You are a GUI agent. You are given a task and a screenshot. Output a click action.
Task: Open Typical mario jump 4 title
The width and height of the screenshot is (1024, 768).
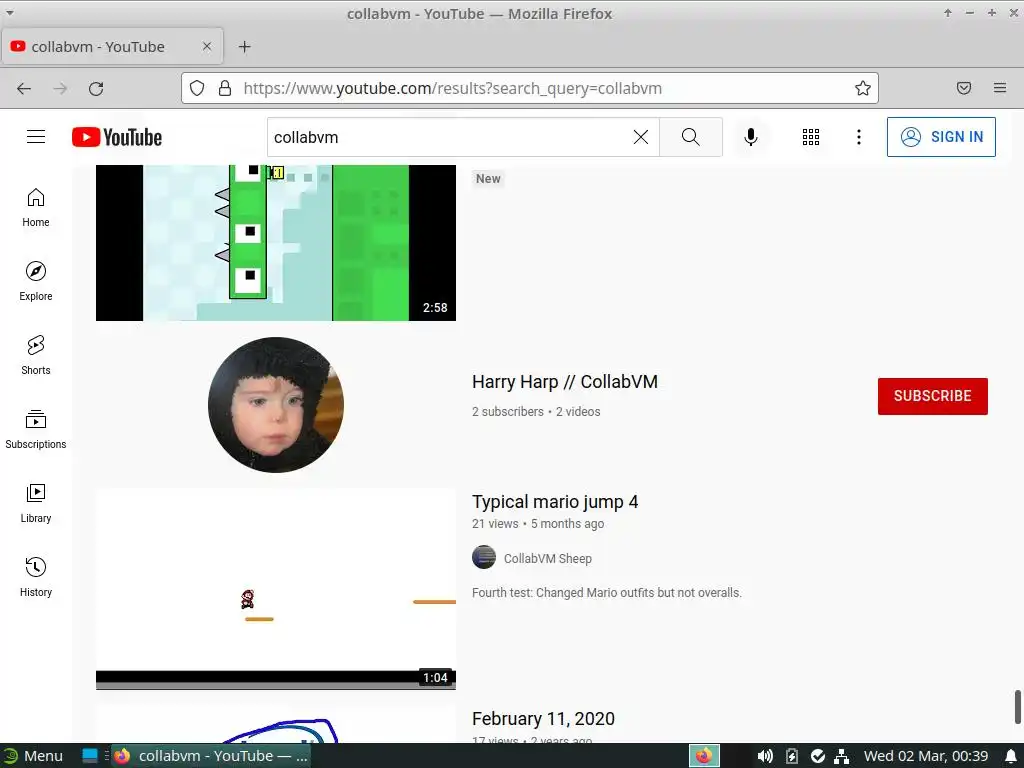pos(555,502)
